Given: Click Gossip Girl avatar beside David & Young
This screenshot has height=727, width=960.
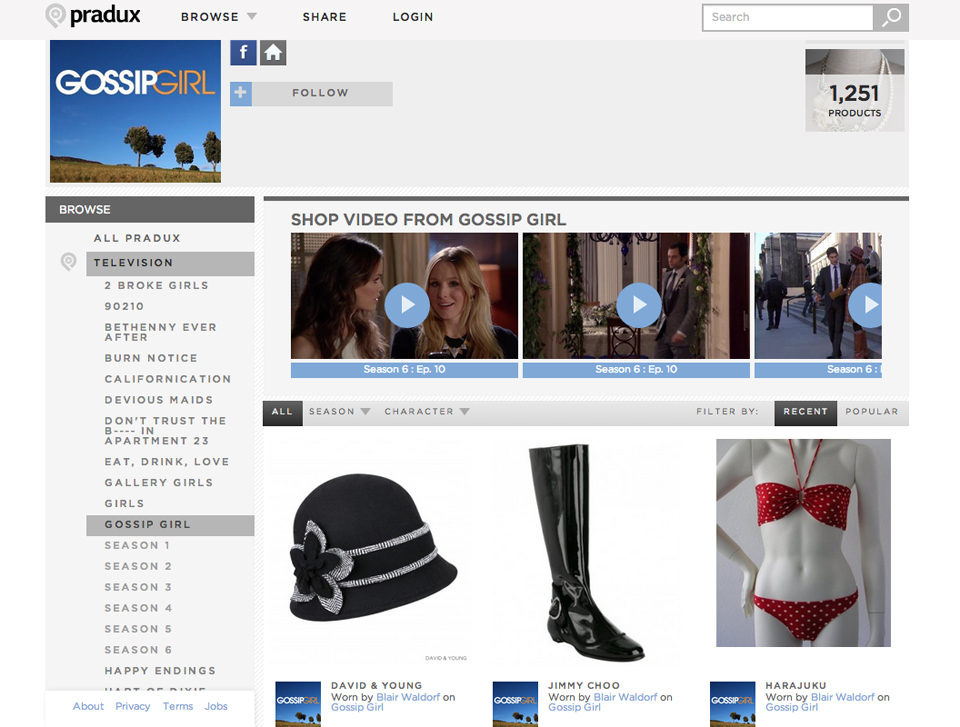Looking at the screenshot, I should point(298,704).
